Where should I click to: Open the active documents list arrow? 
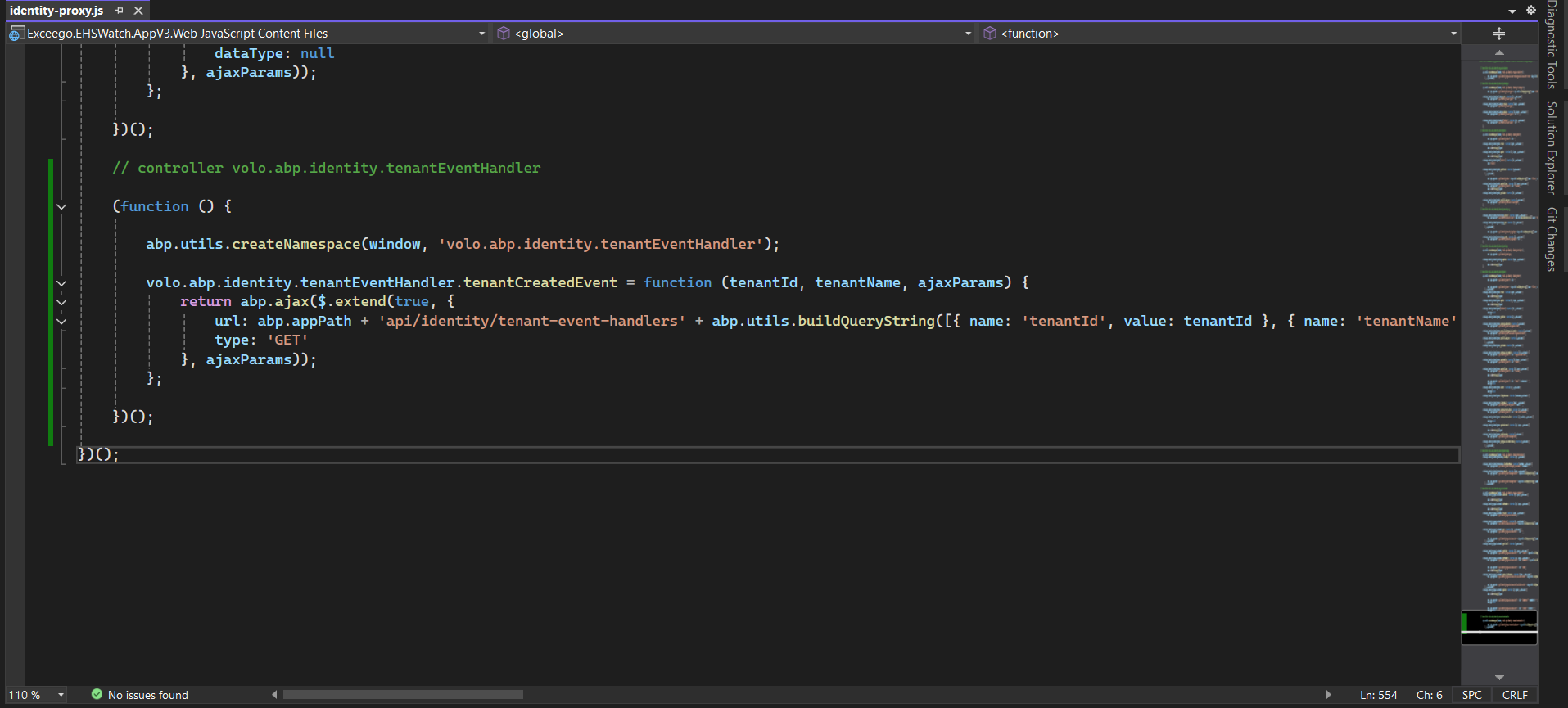tap(1512, 11)
